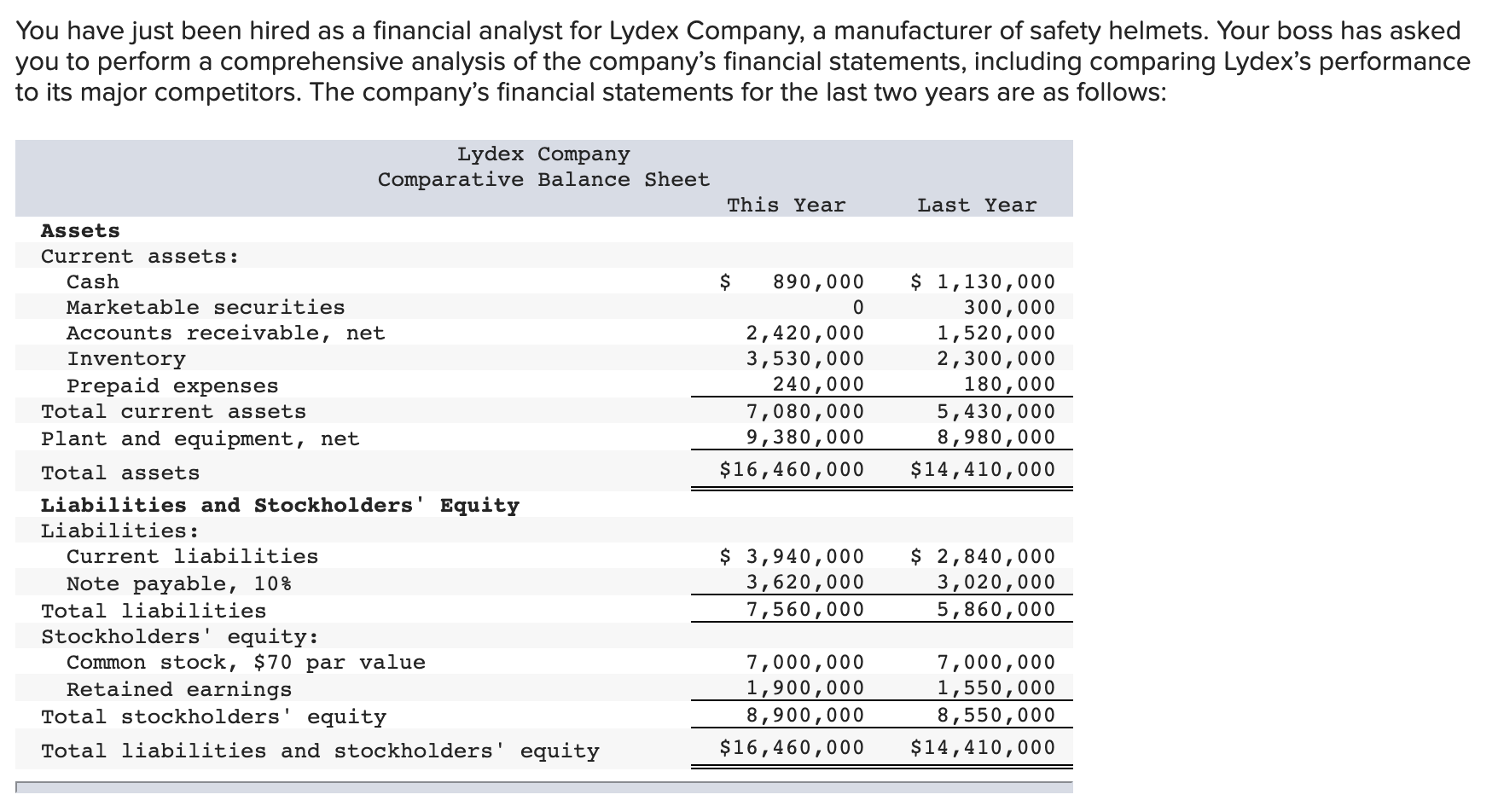This screenshot has height=812, width=1498.
Task: Click the 'Prepaid expenses' row label
Action: tap(172, 386)
